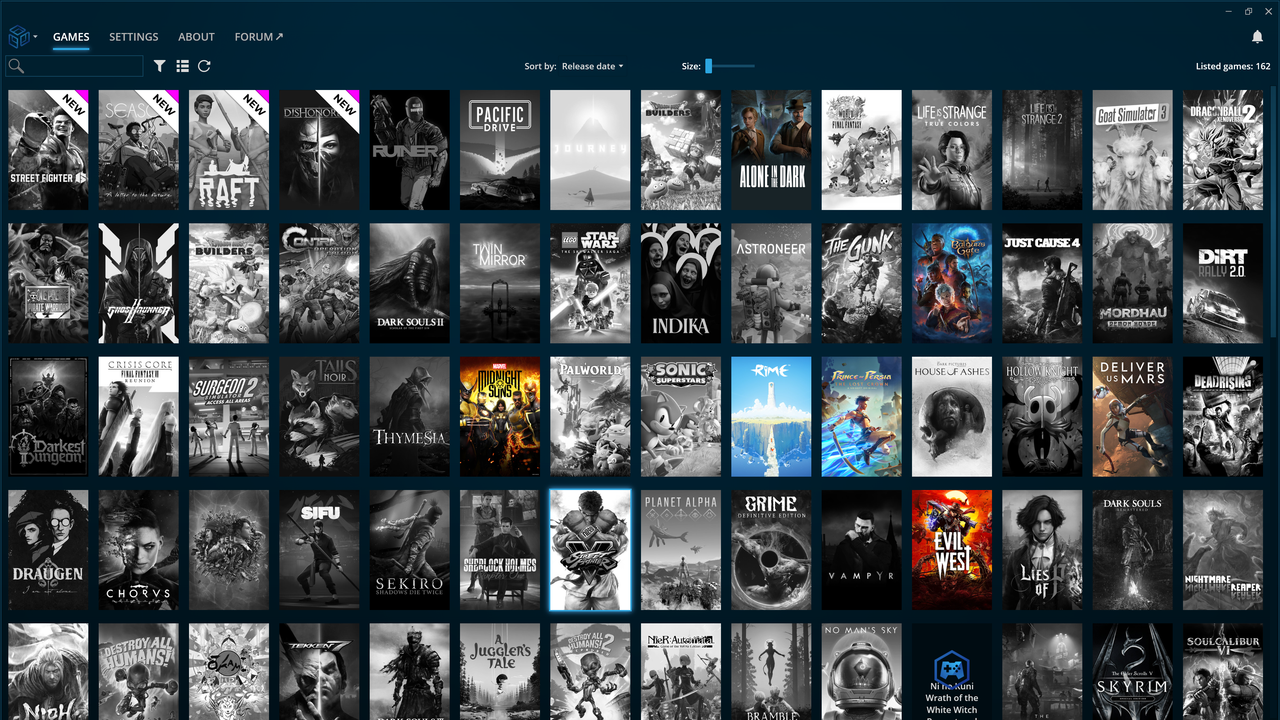Screen dimensions: 1280x720
Task: Select the Just Cause 4 cover
Action: [x=1042, y=284]
